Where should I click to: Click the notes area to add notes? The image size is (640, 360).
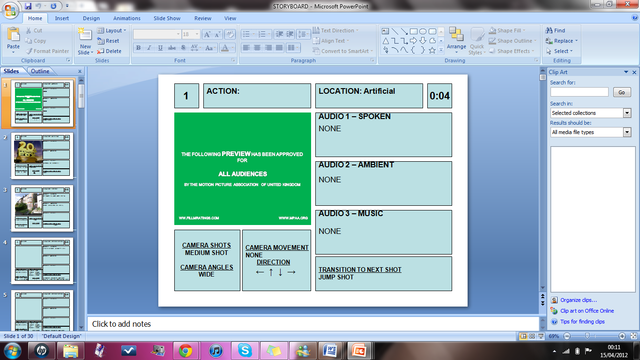(313, 324)
